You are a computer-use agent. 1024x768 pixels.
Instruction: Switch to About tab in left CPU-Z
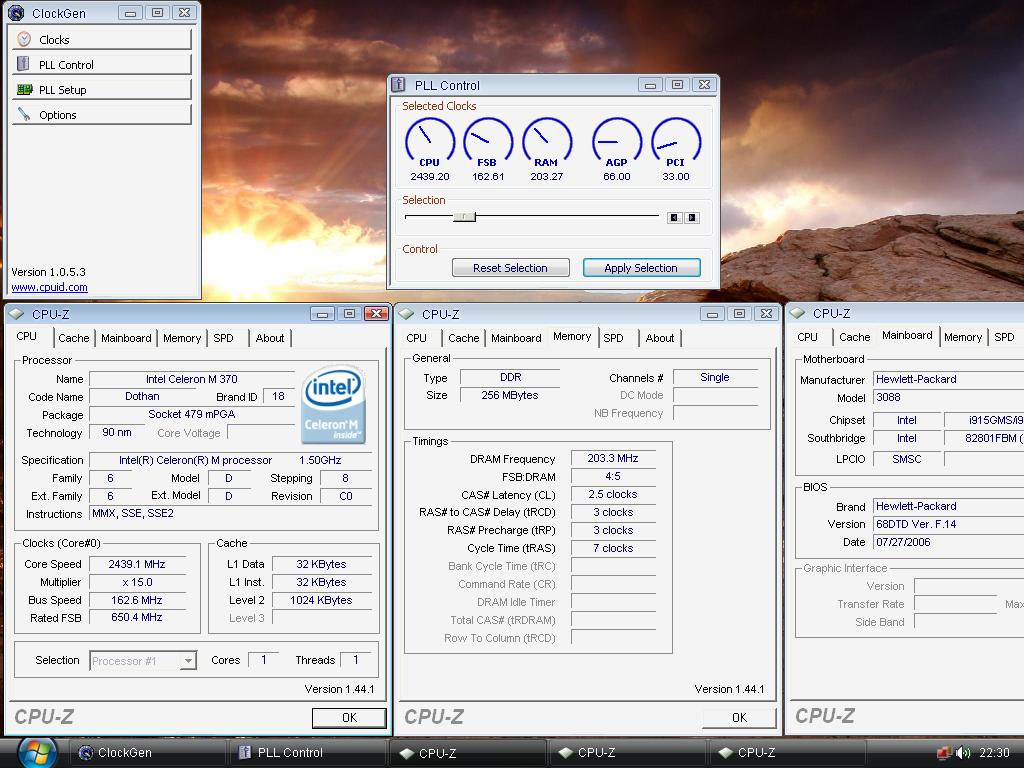(x=270, y=338)
